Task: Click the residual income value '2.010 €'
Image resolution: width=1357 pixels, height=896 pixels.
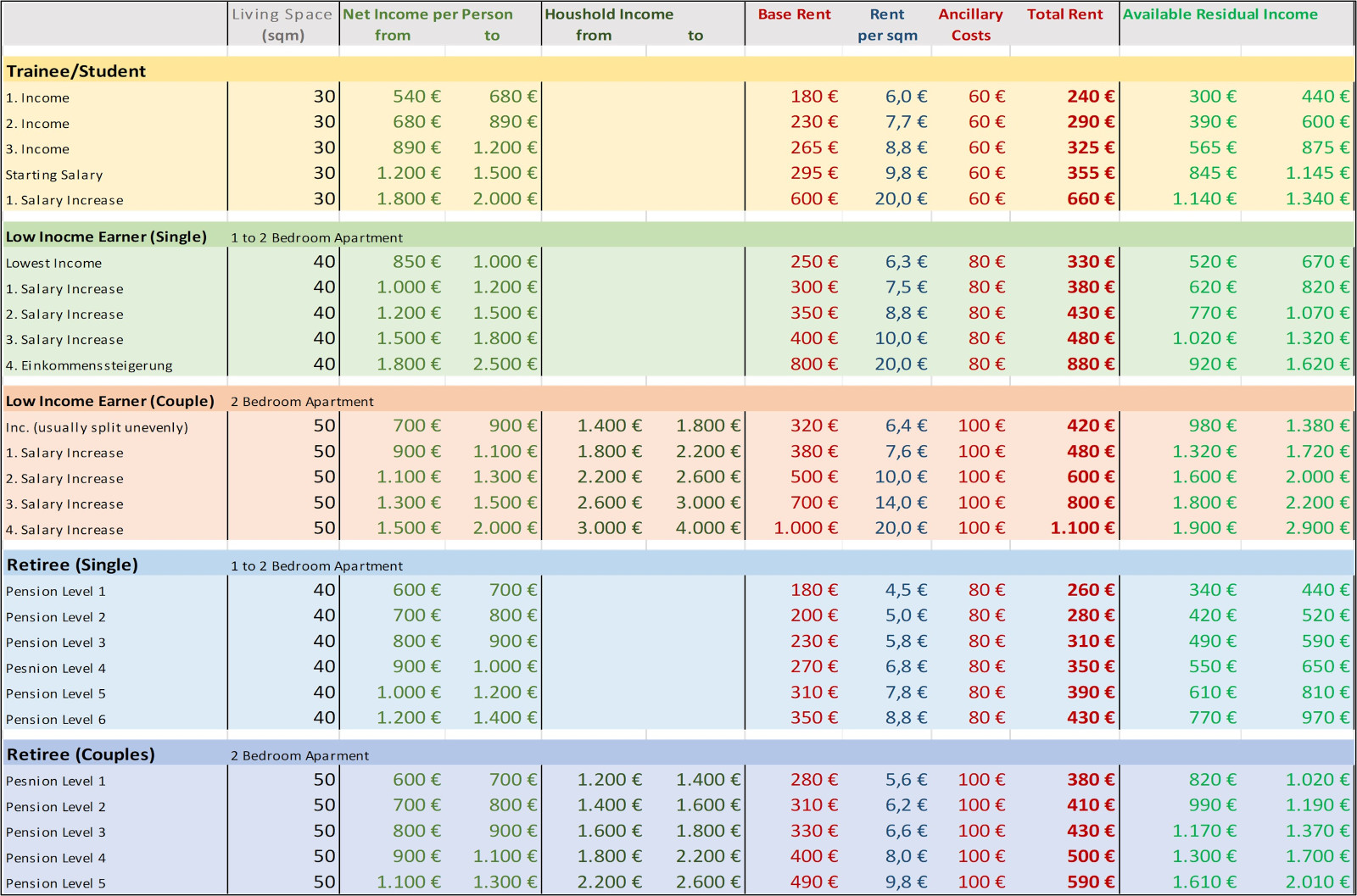Action: [1317, 882]
